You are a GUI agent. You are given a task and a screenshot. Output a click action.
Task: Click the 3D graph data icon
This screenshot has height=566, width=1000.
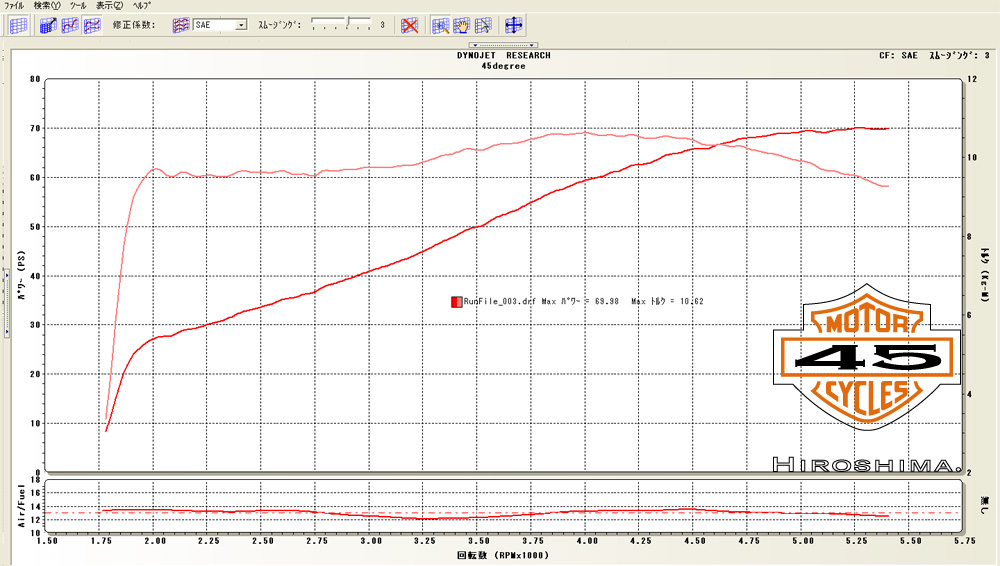click(47, 25)
